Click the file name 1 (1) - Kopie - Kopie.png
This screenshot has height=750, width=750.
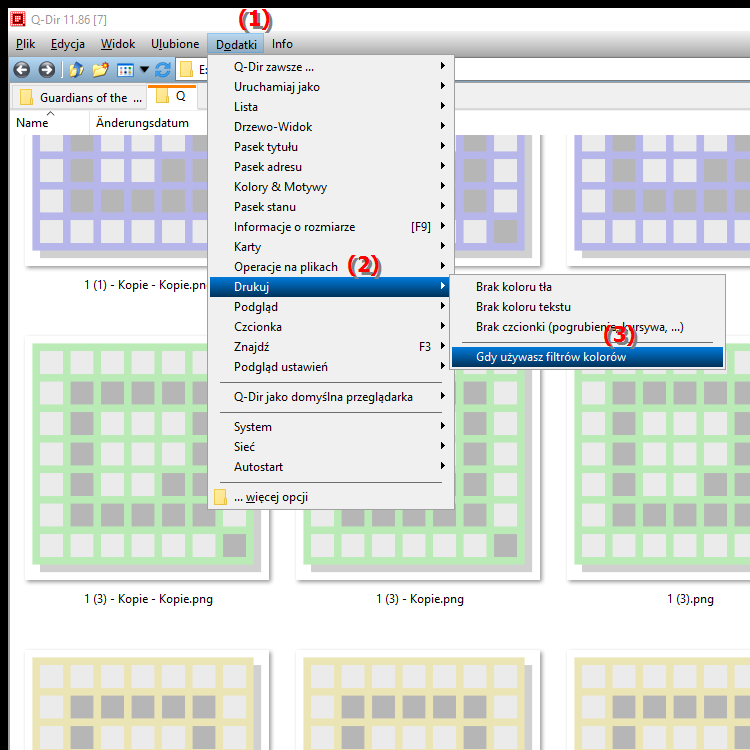coord(145,285)
